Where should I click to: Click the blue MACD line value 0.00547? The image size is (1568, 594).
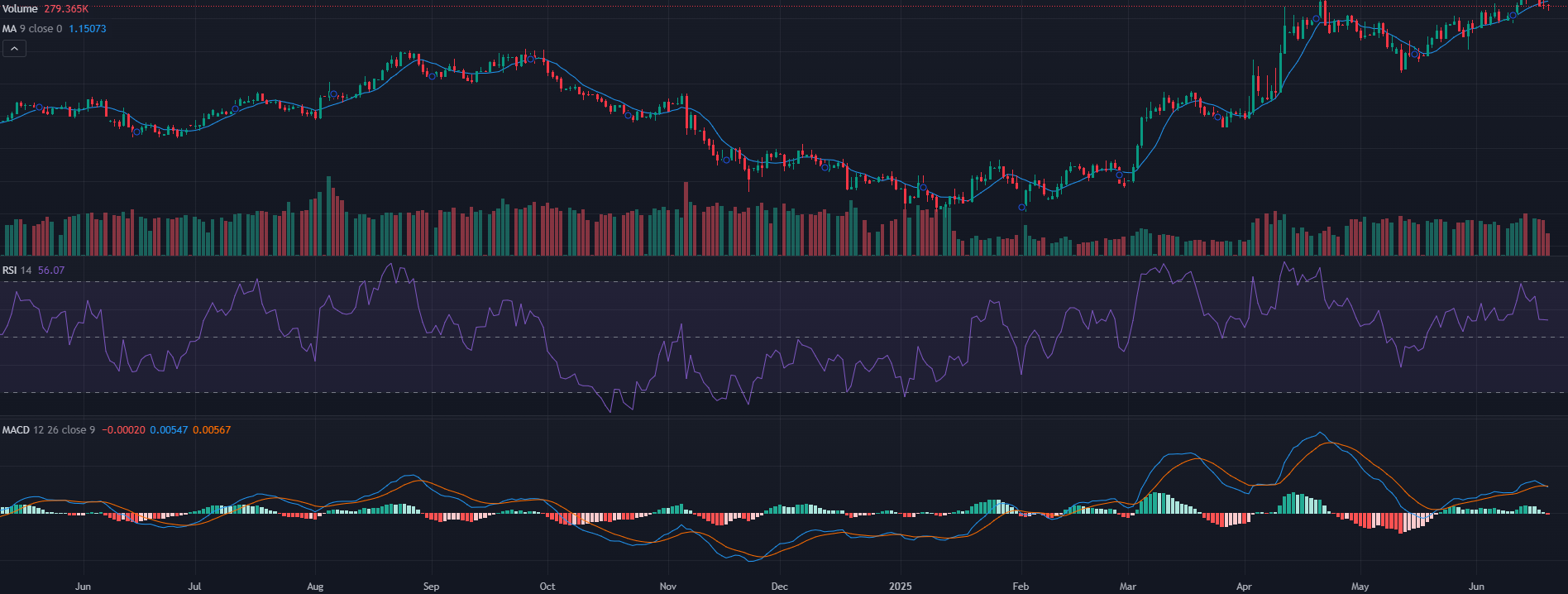tap(169, 430)
